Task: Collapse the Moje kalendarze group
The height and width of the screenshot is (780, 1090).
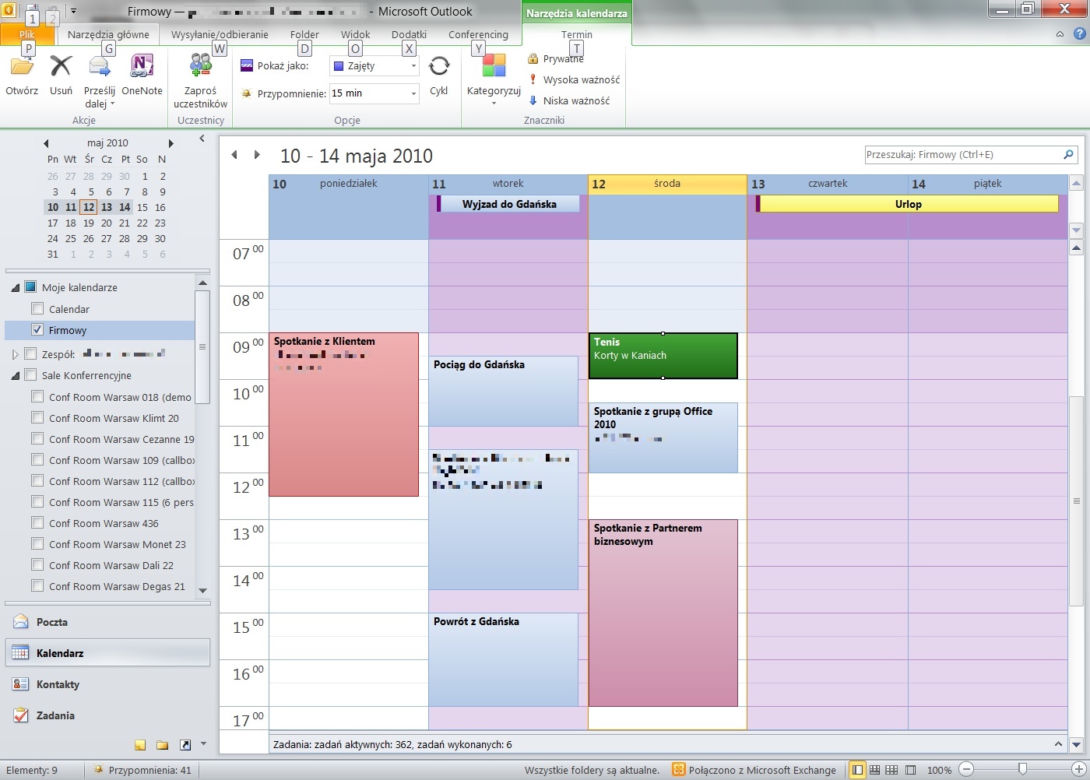Action: [x=15, y=288]
